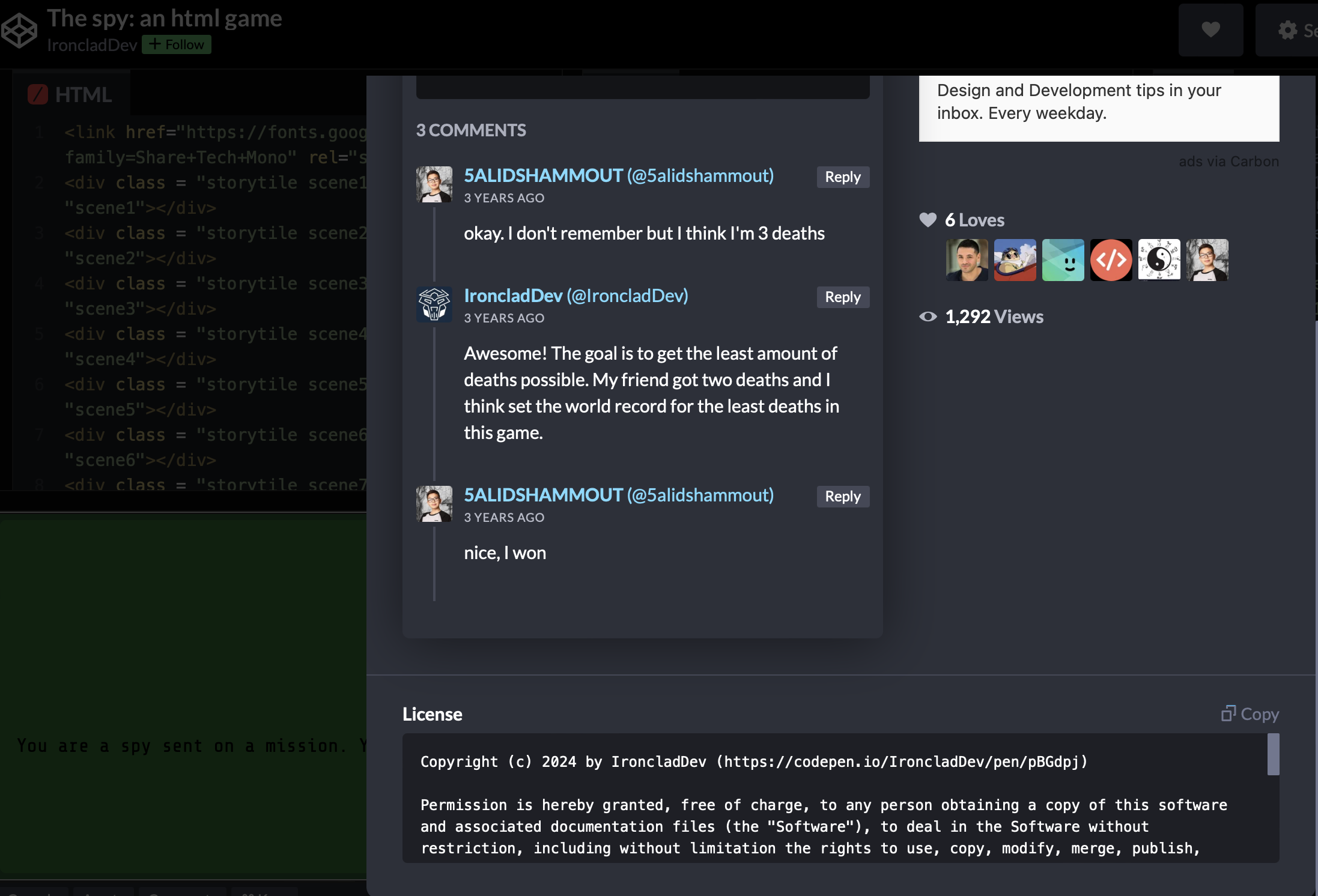This screenshot has height=896, width=1318.
Task: Open Settings via the gear icon
Action: (1288, 30)
